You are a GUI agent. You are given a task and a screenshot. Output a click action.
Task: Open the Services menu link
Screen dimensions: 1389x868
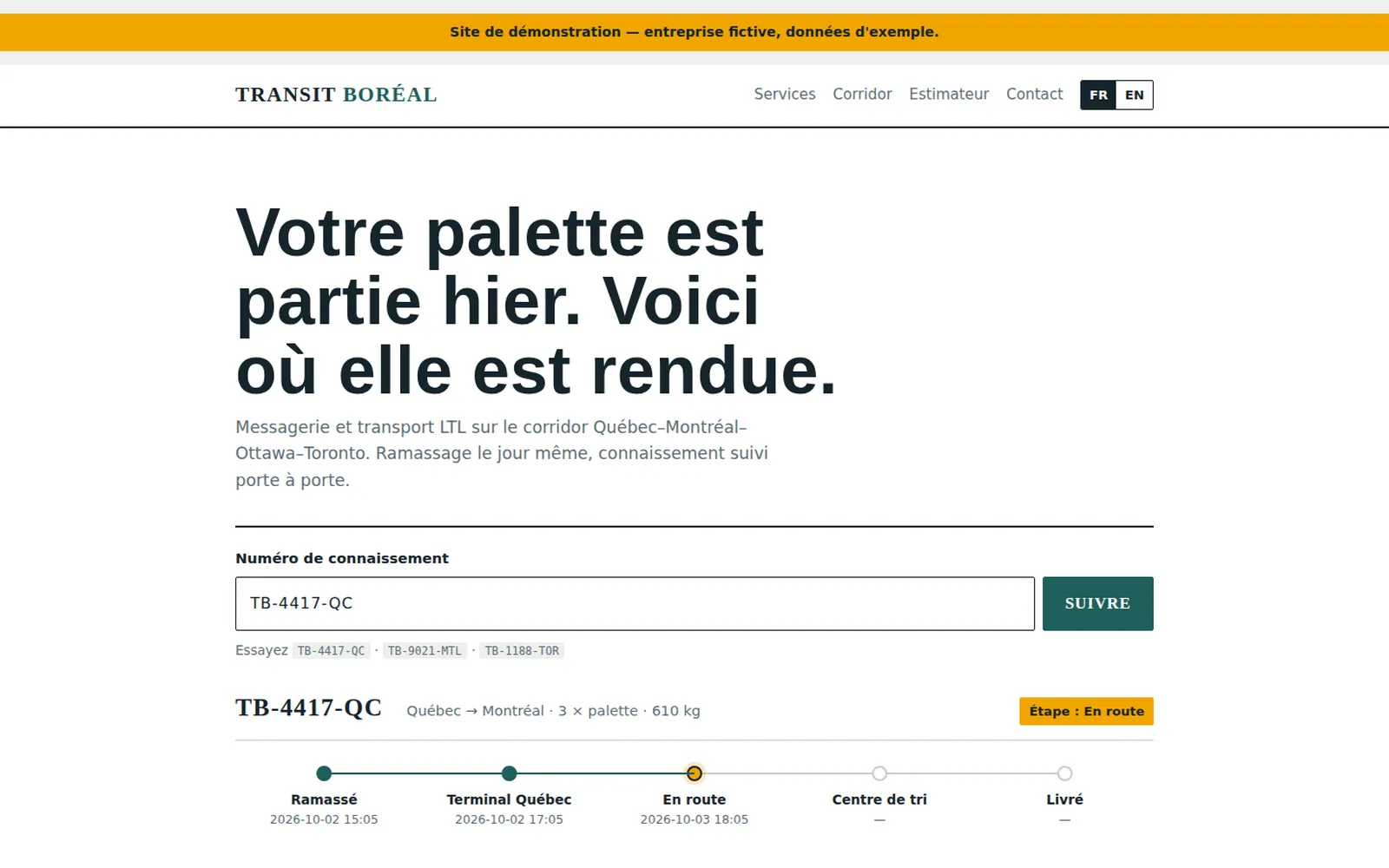tap(785, 95)
